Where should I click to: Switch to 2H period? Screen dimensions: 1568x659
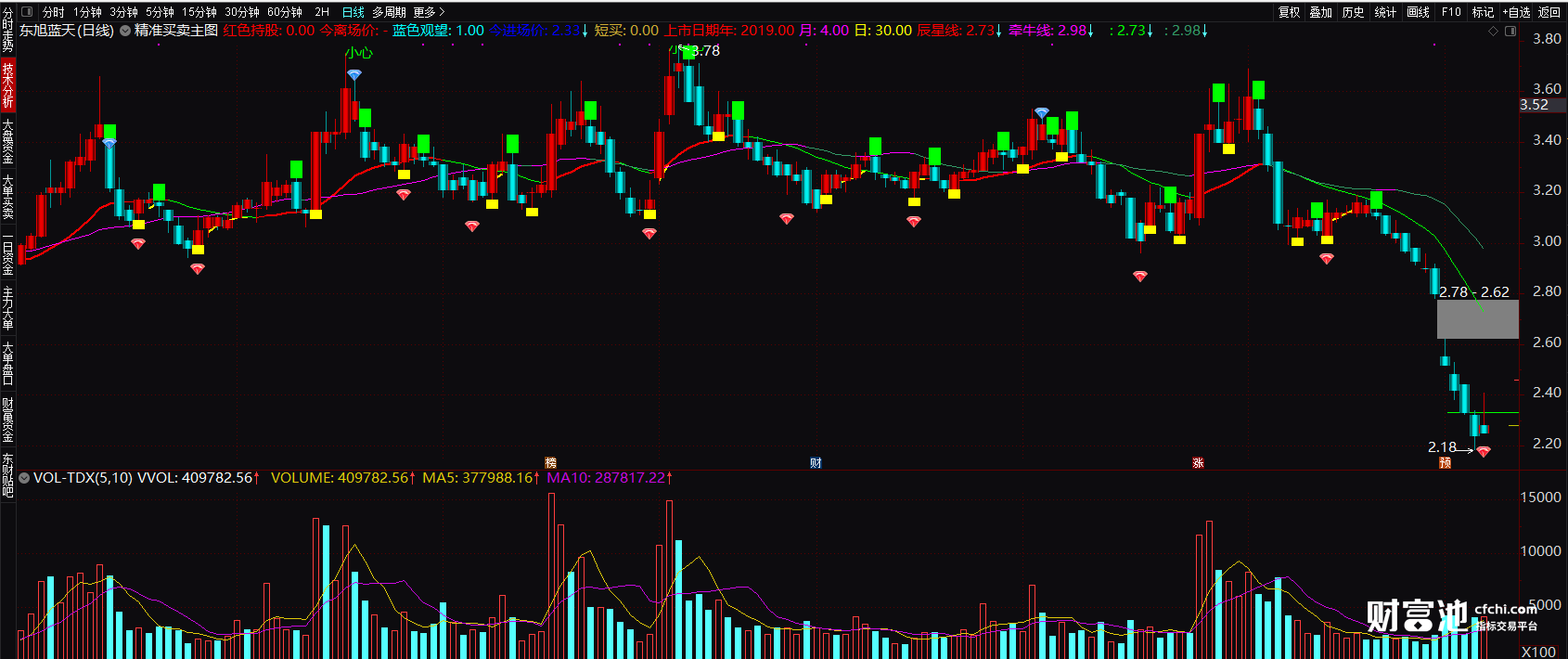pyautogui.click(x=322, y=12)
